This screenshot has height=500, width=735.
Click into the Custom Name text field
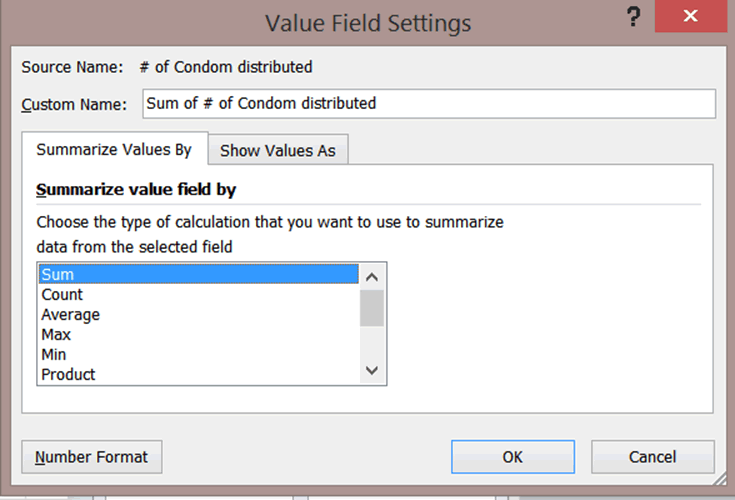429,104
